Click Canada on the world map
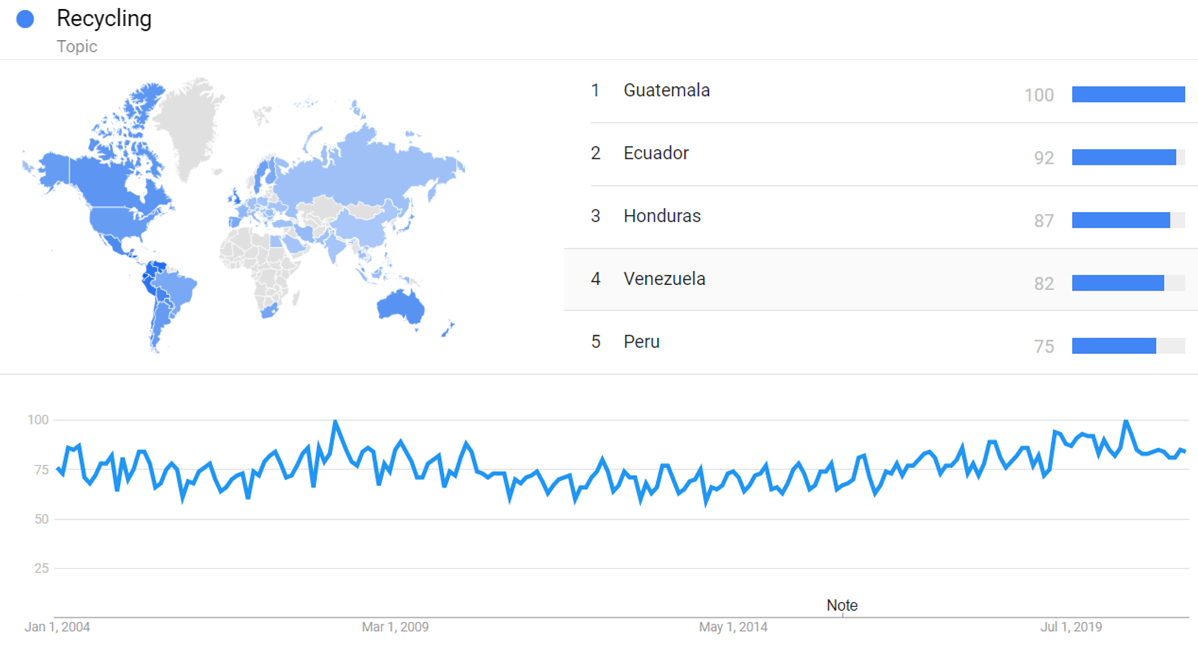 pos(110,170)
